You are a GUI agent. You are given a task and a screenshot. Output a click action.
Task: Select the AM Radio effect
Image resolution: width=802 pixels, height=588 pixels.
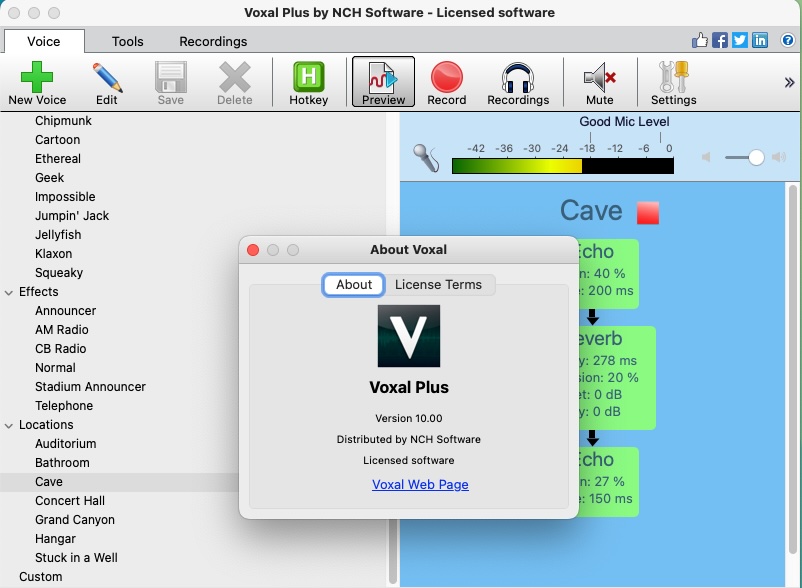tap(62, 330)
